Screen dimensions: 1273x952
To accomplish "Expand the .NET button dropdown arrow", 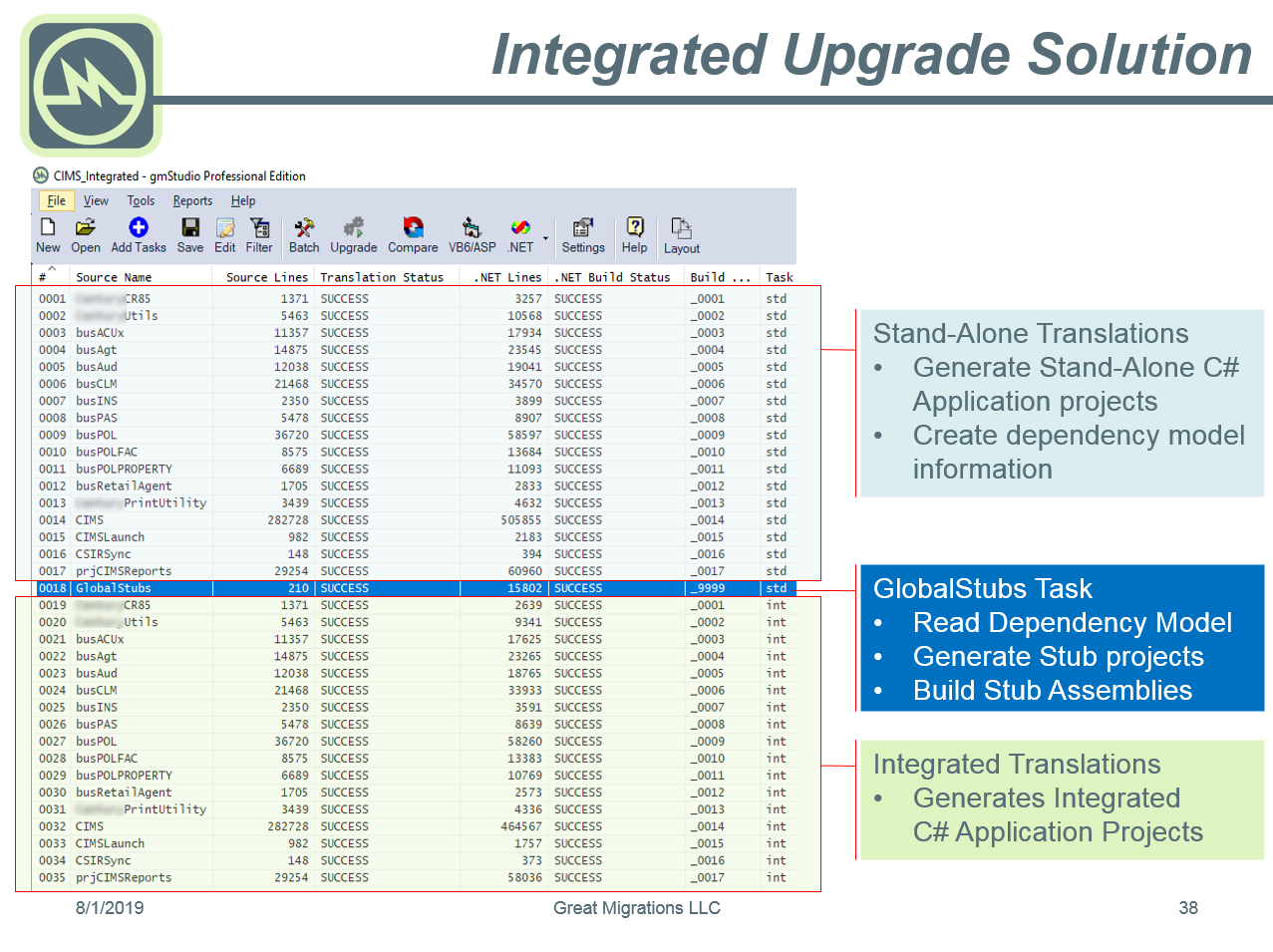I will tap(545, 238).
